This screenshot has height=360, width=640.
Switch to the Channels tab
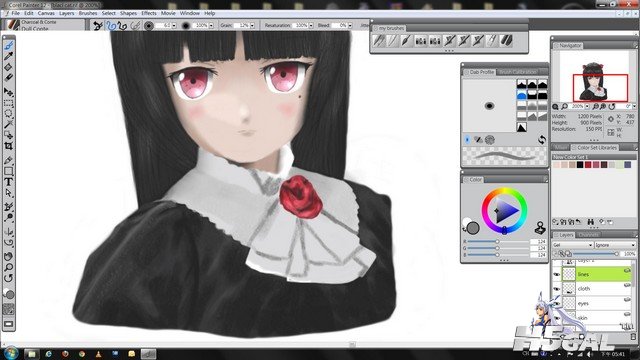(589, 235)
